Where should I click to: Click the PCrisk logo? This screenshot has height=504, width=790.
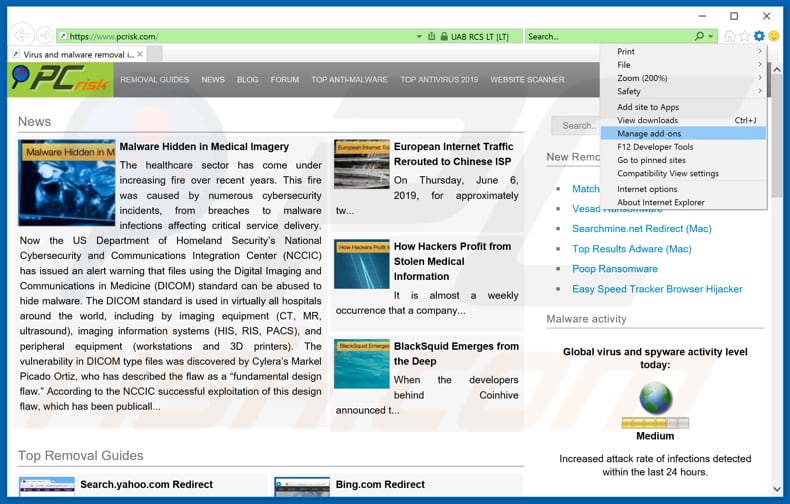[x=60, y=79]
